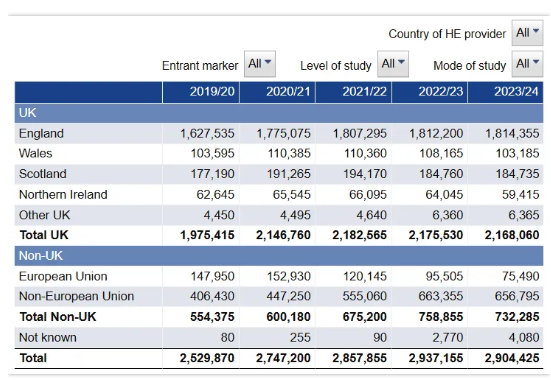551x380 pixels.
Task: Click Non-European Union 2022/23 value 663,355
Action: (441, 296)
